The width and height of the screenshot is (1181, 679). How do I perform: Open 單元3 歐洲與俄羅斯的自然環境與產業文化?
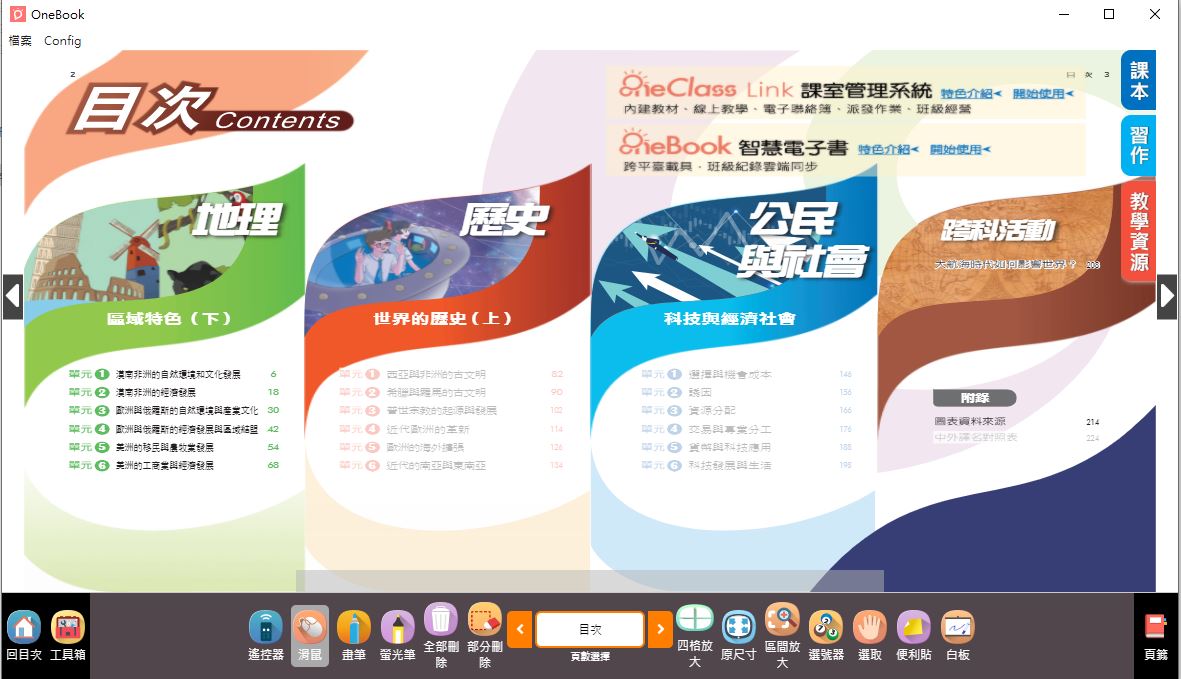[x=174, y=410]
